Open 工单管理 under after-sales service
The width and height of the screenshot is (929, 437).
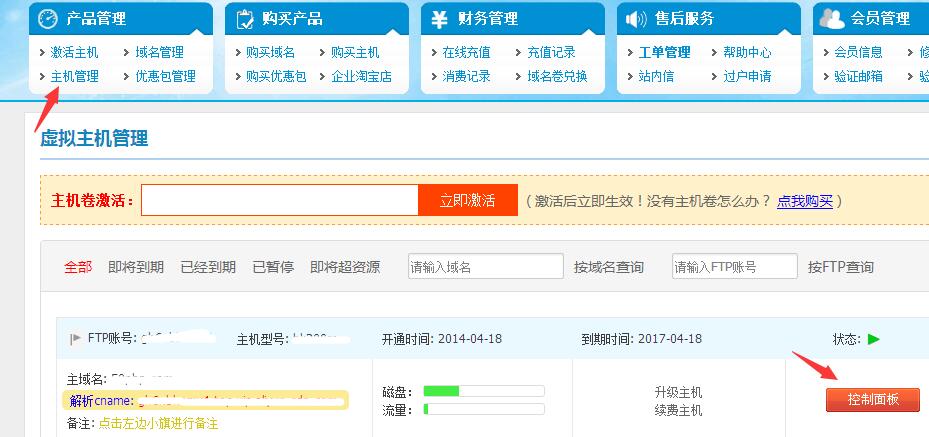pyautogui.click(x=664, y=52)
